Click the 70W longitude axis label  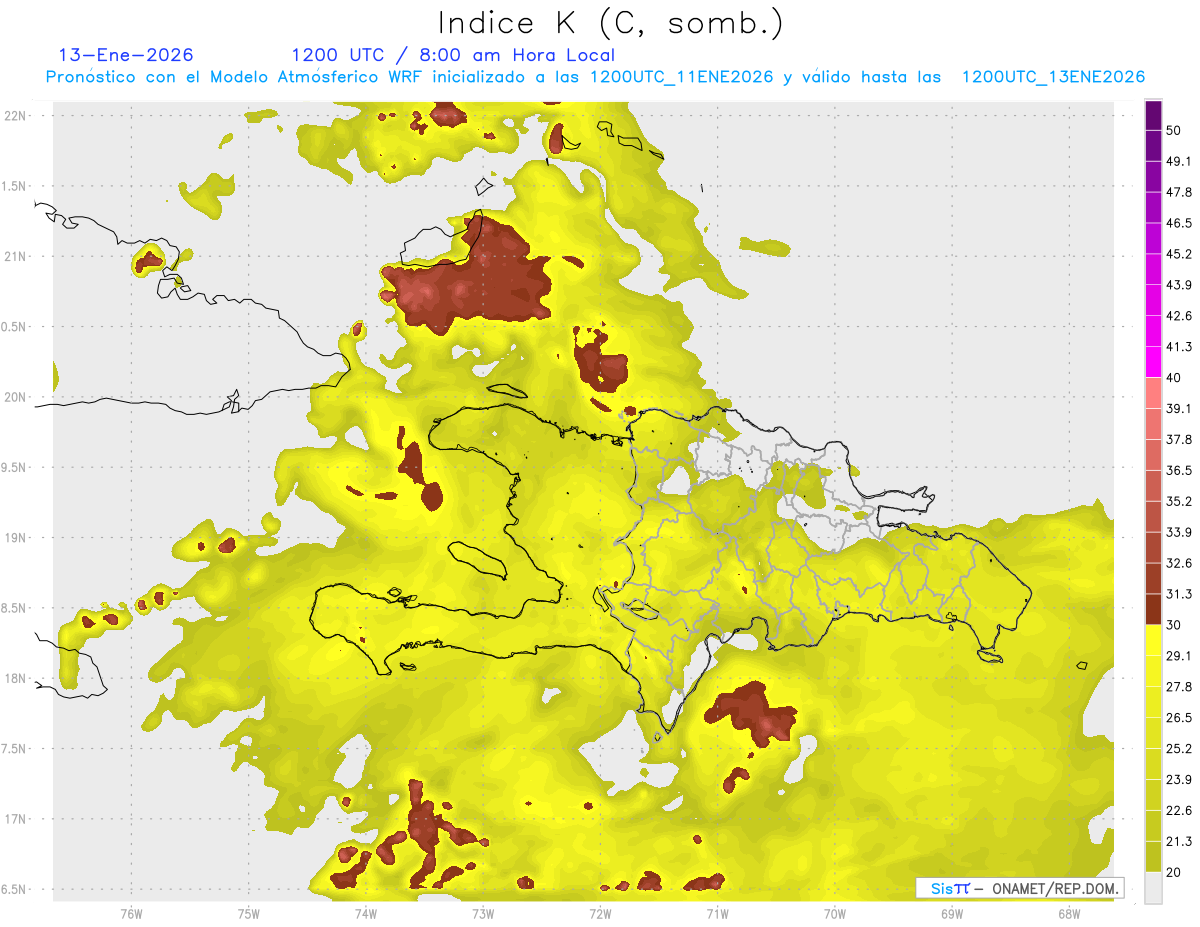click(835, 914)
